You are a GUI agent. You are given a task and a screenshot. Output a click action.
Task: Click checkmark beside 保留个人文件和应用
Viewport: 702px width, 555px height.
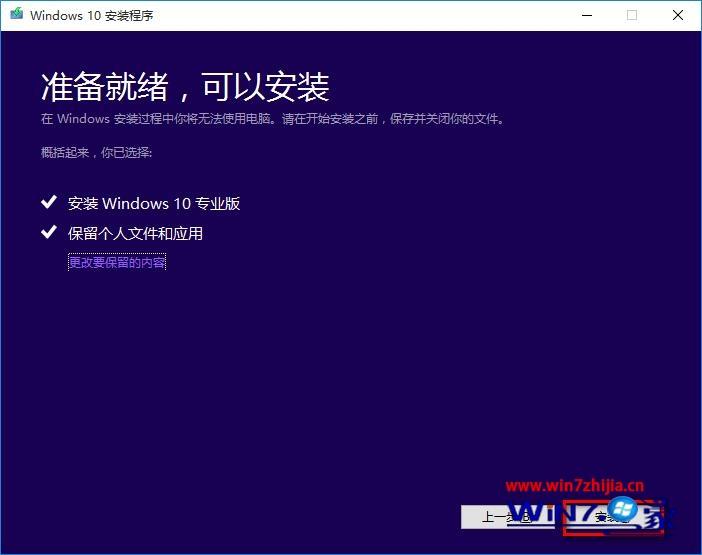[49, 232]
